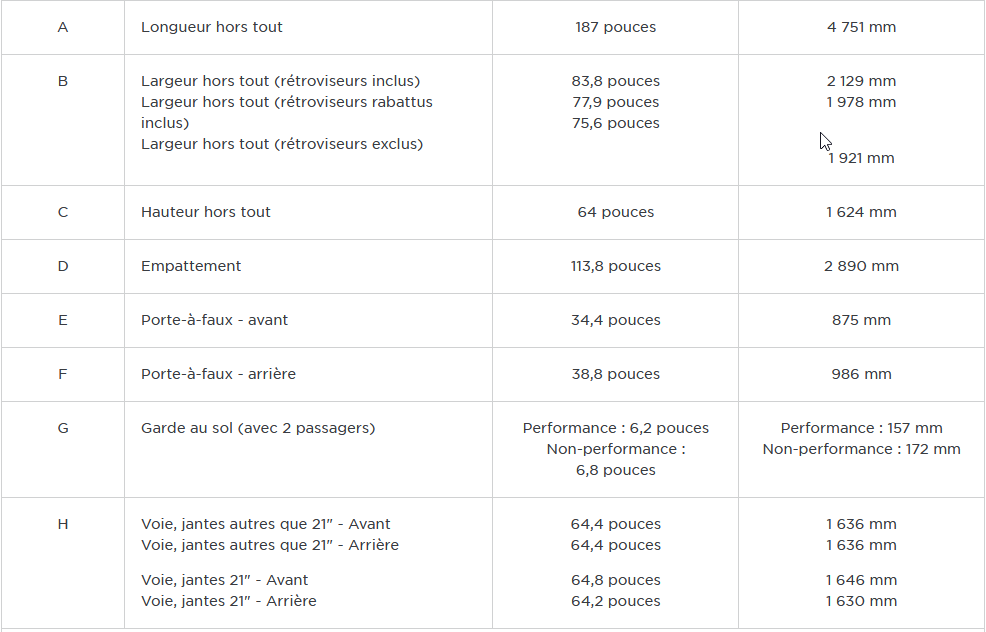The image size is (986, 632).
Task: Click the '4 751 mm' value
Action: pyautogui.click(x=861, y=27)
